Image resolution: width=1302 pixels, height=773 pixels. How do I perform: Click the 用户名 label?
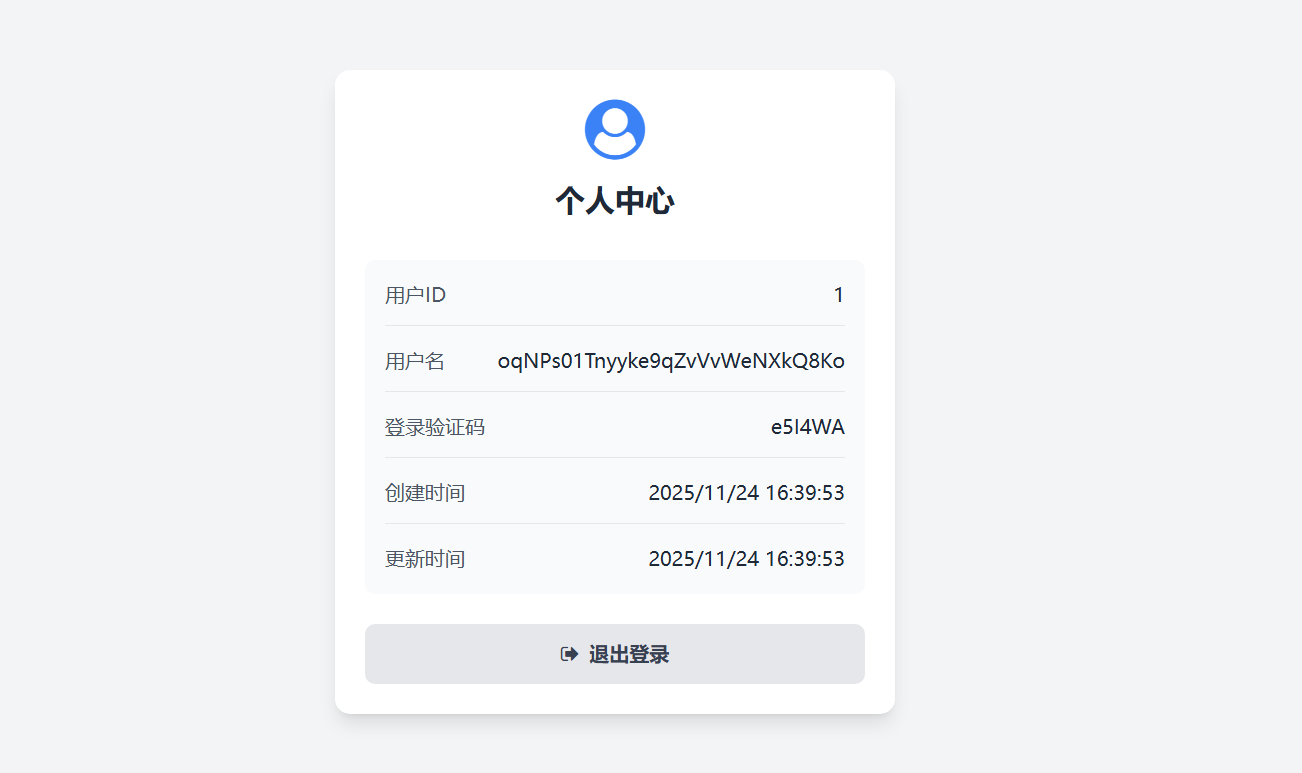[415, 361]
